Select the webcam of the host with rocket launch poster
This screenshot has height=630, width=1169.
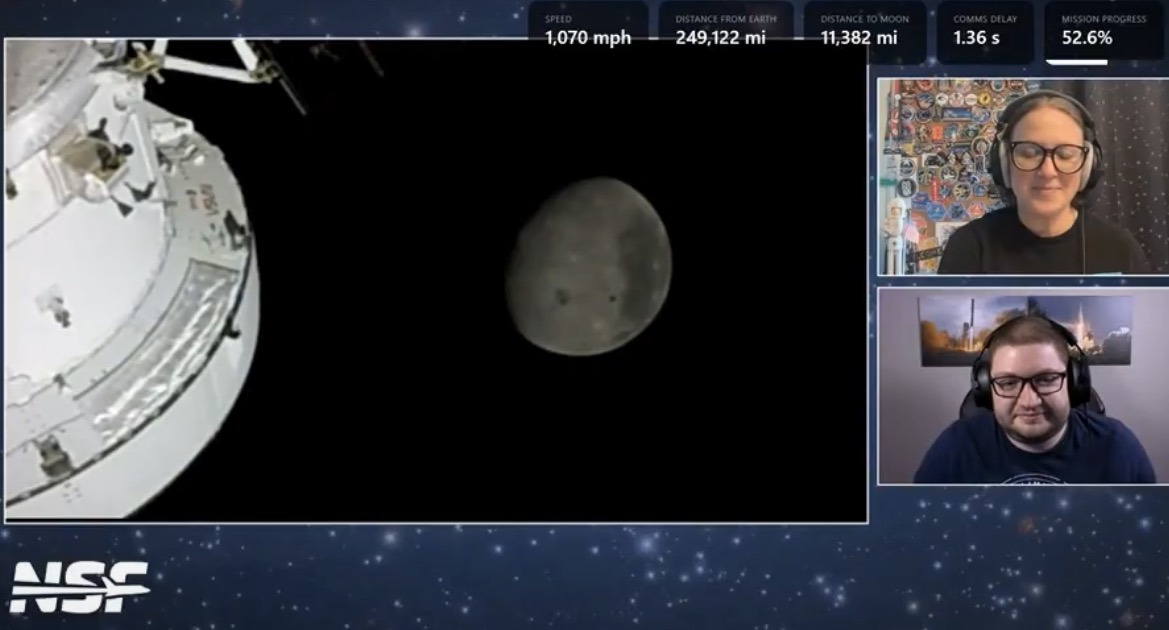[1023, 386]
